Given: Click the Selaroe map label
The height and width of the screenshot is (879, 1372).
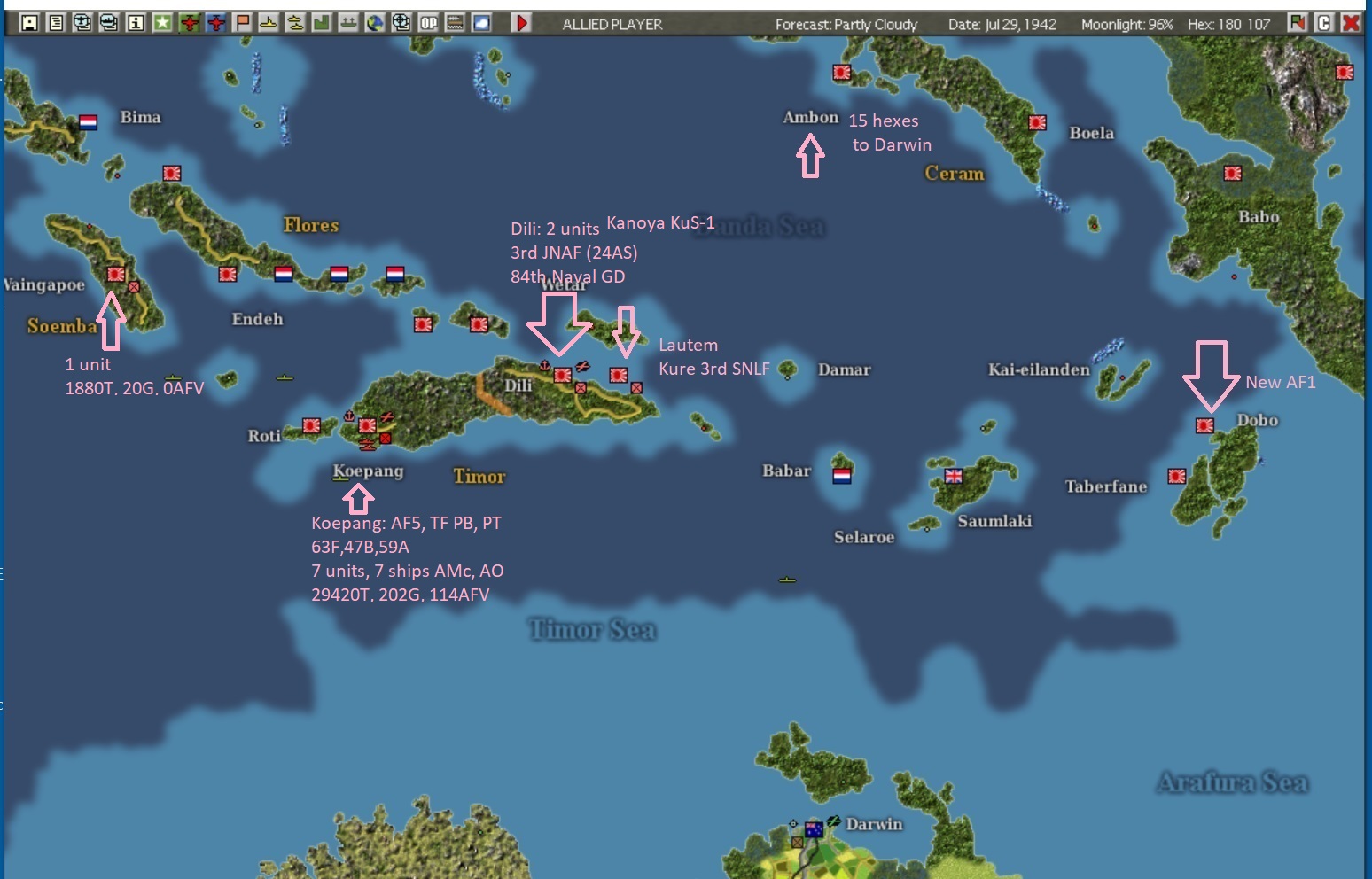Looking at the screenshot, I should pos(863,537).
